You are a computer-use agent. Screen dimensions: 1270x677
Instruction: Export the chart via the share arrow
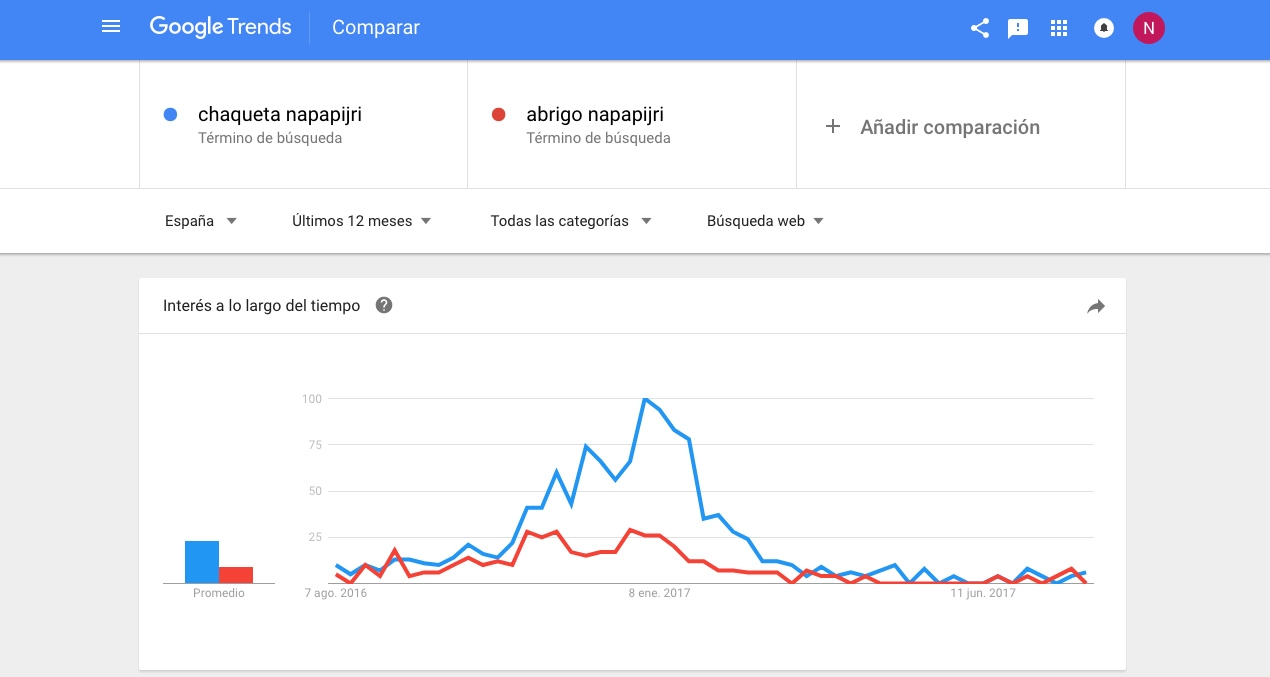point(1095,307)
